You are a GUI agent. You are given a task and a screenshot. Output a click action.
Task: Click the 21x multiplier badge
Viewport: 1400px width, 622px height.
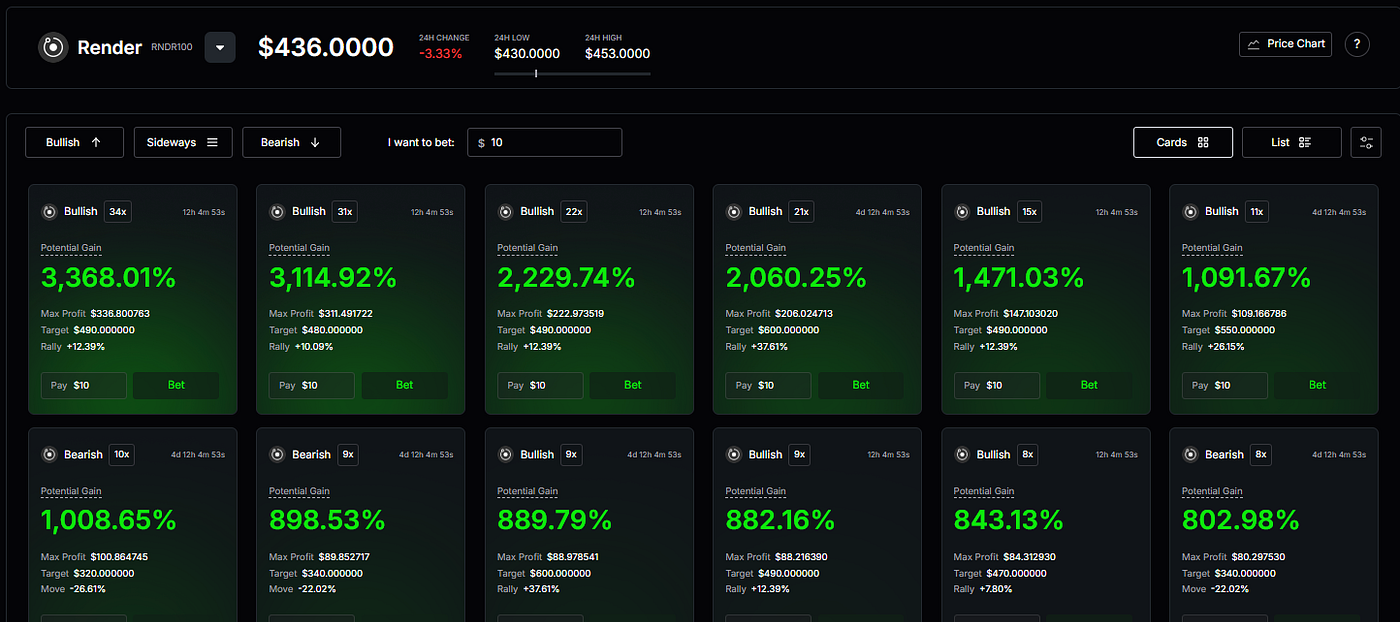coord(802,211)
